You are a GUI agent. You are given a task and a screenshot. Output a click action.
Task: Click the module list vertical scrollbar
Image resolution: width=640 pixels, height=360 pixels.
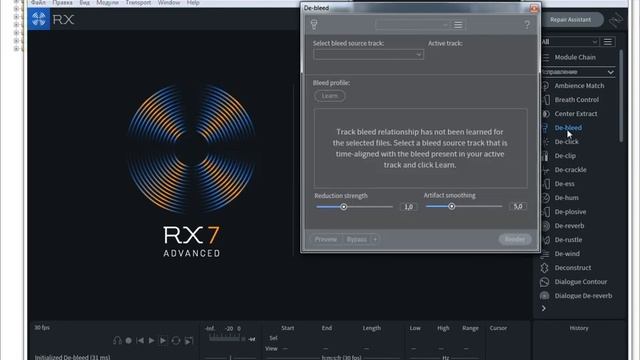[621, 96]
